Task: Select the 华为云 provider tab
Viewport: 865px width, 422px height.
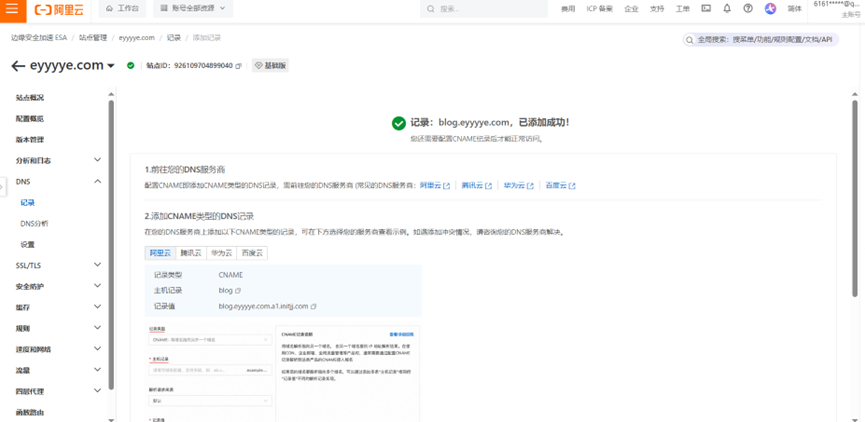Action: coord(222,253)
